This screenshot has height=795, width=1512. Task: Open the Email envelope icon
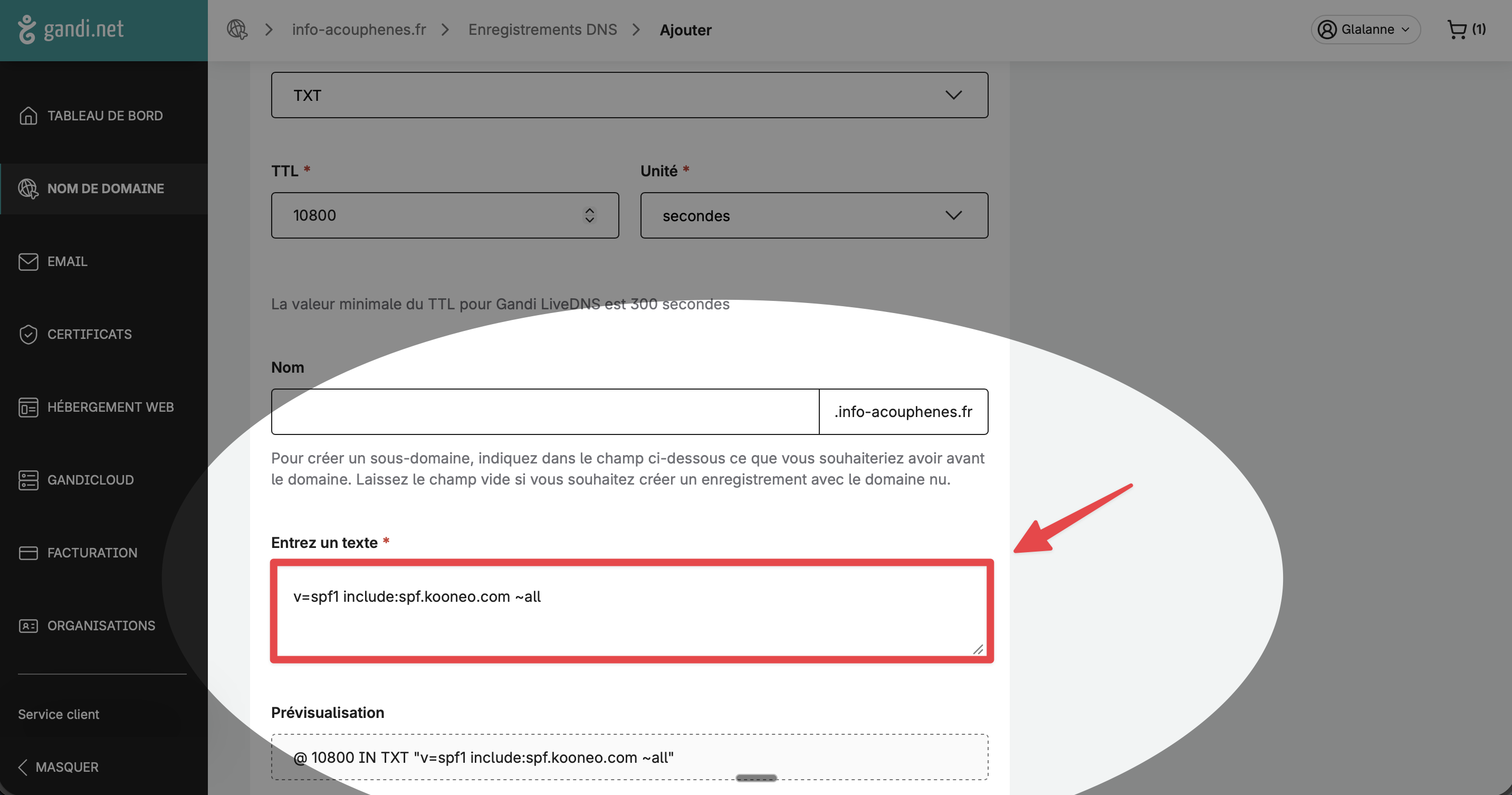[x=28, y=261]
